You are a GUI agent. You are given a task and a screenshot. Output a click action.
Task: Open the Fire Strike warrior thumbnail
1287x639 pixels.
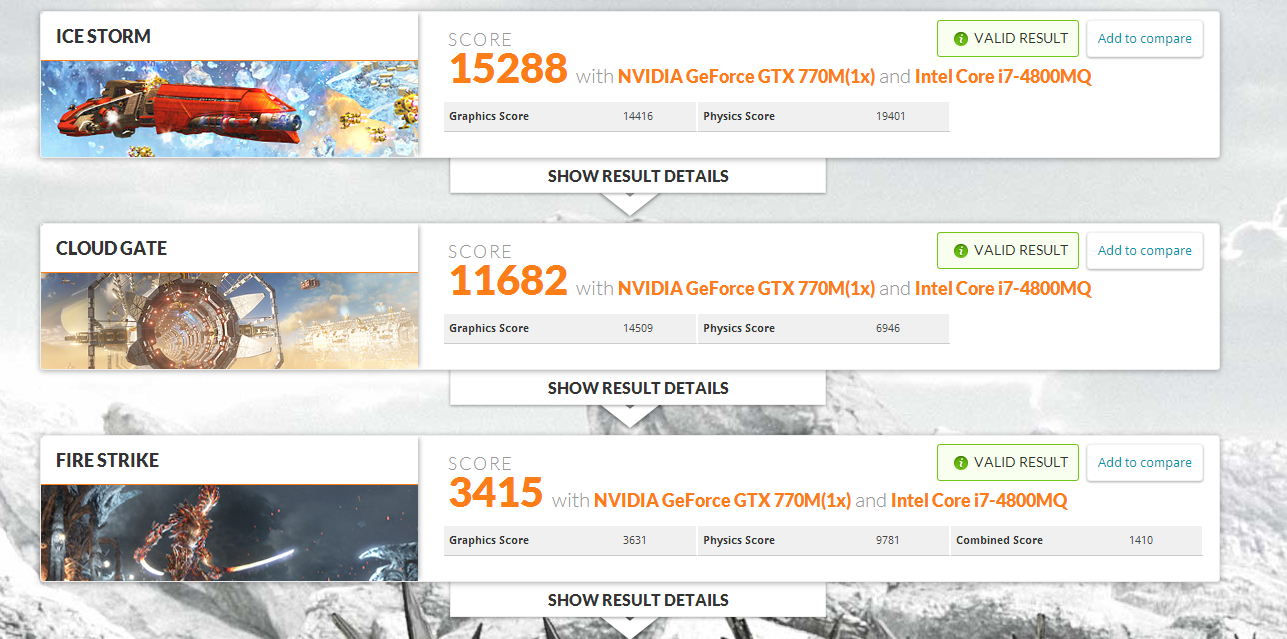coord(229,533)
